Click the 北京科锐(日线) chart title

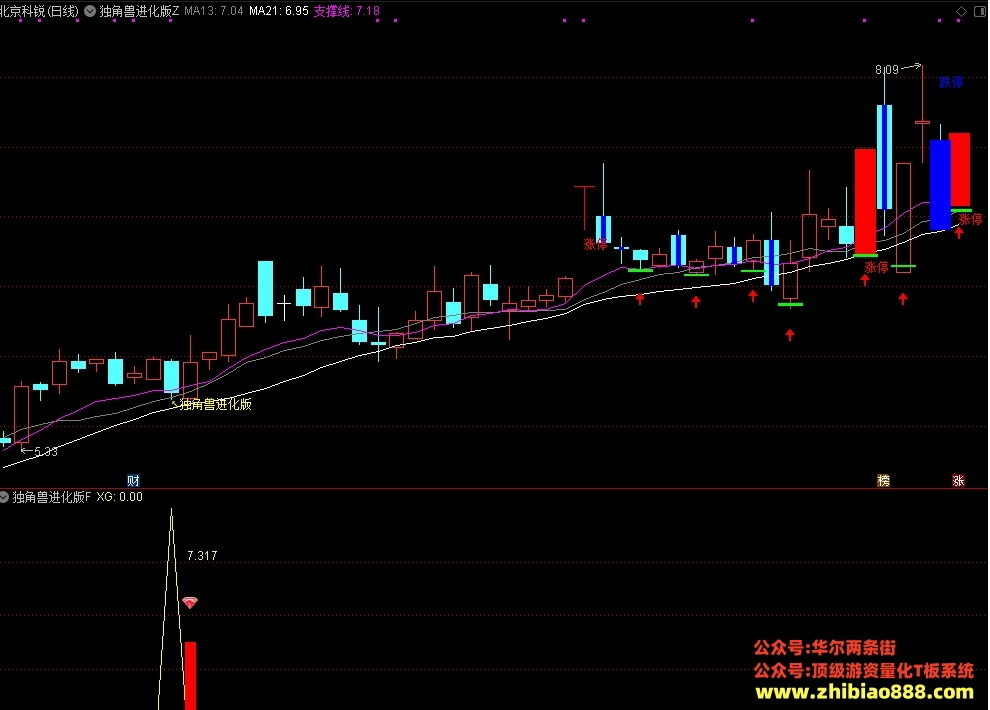coord(39,11)
